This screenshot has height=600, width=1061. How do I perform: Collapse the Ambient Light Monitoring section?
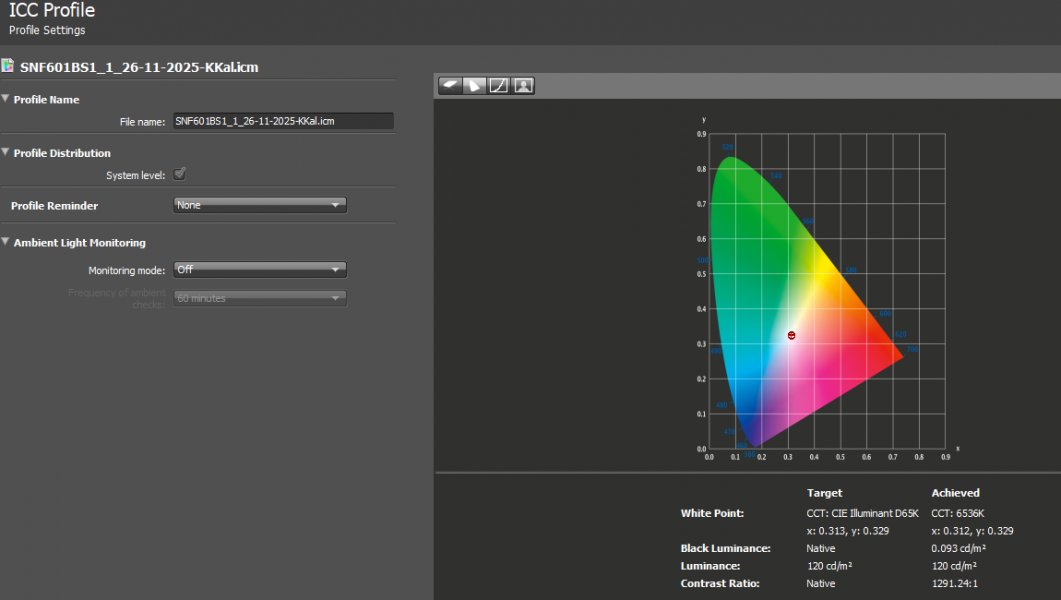pos(6,242)
